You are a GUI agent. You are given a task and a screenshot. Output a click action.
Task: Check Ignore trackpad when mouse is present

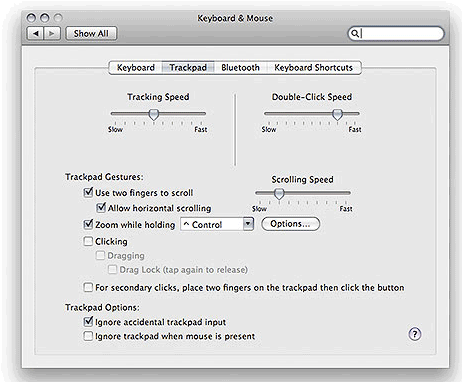coord(88,336)
